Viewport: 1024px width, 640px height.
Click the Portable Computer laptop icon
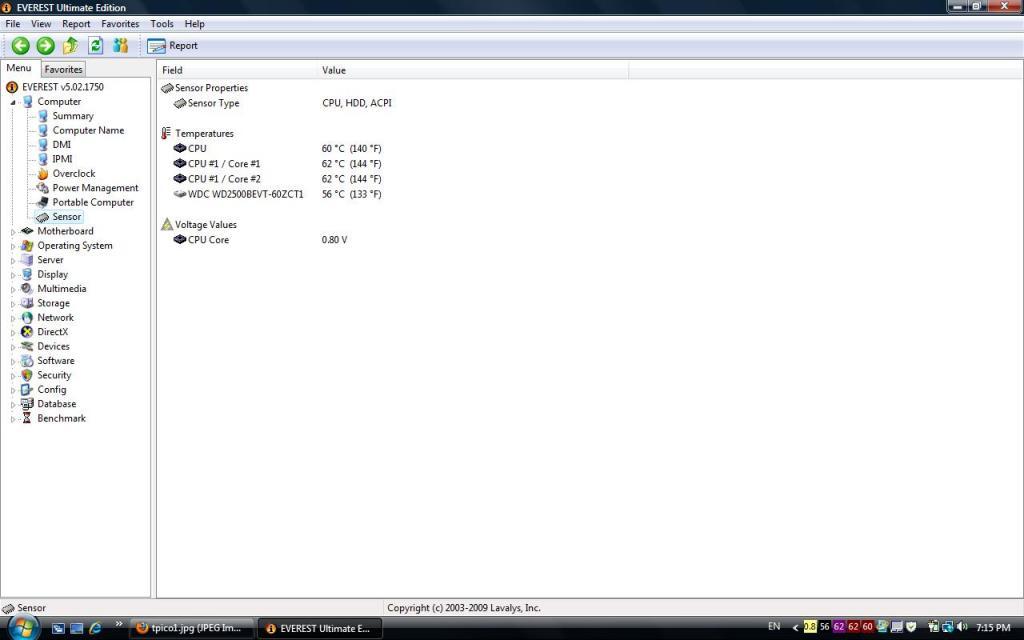42,202
